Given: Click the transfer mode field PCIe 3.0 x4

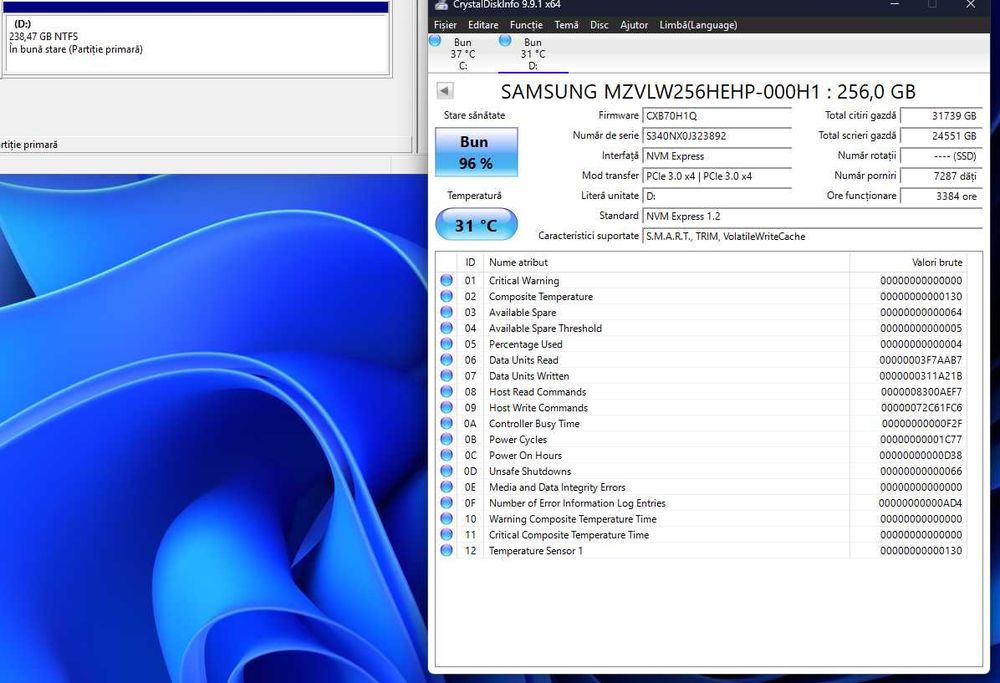Looking at the screenshot, I should coord(717,176).
